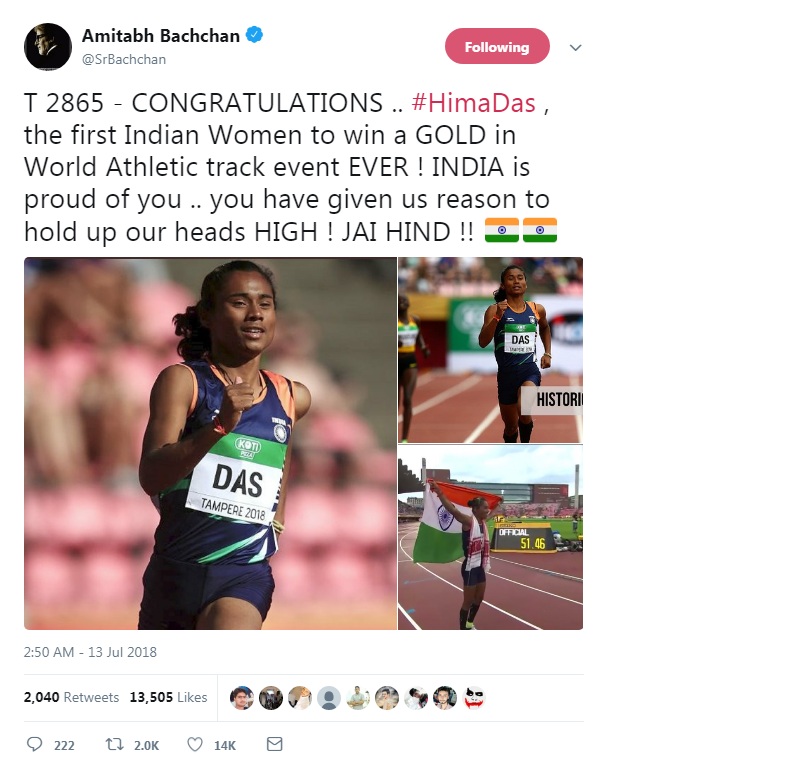Click the reply speech bubble icon
The height and width of the screenshot is (763, 804).
point(34,744)
